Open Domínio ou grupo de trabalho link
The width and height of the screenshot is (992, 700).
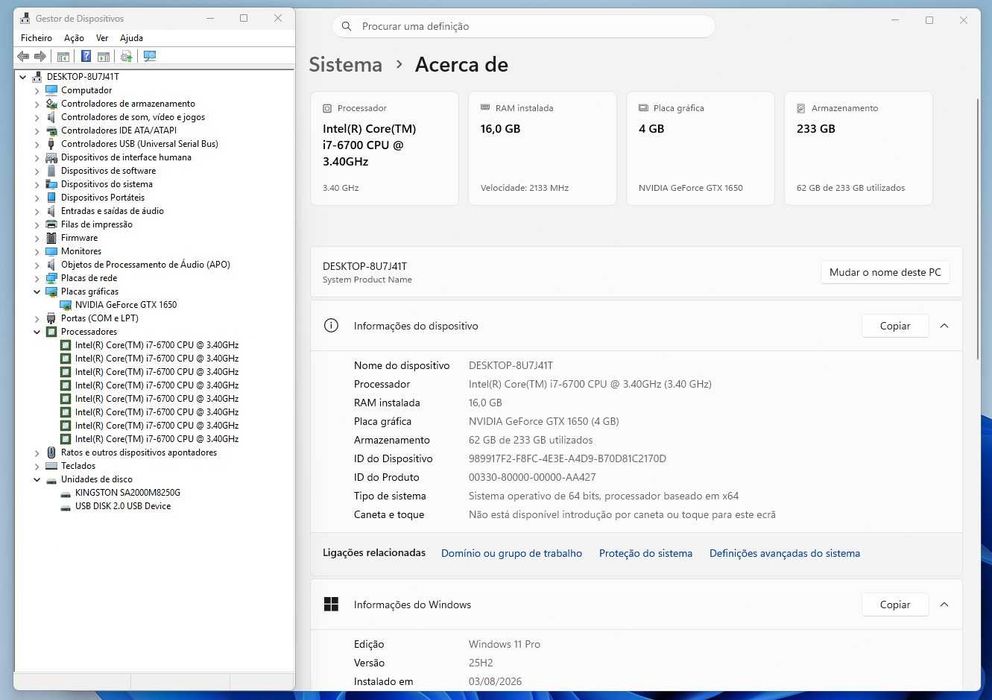511,553
